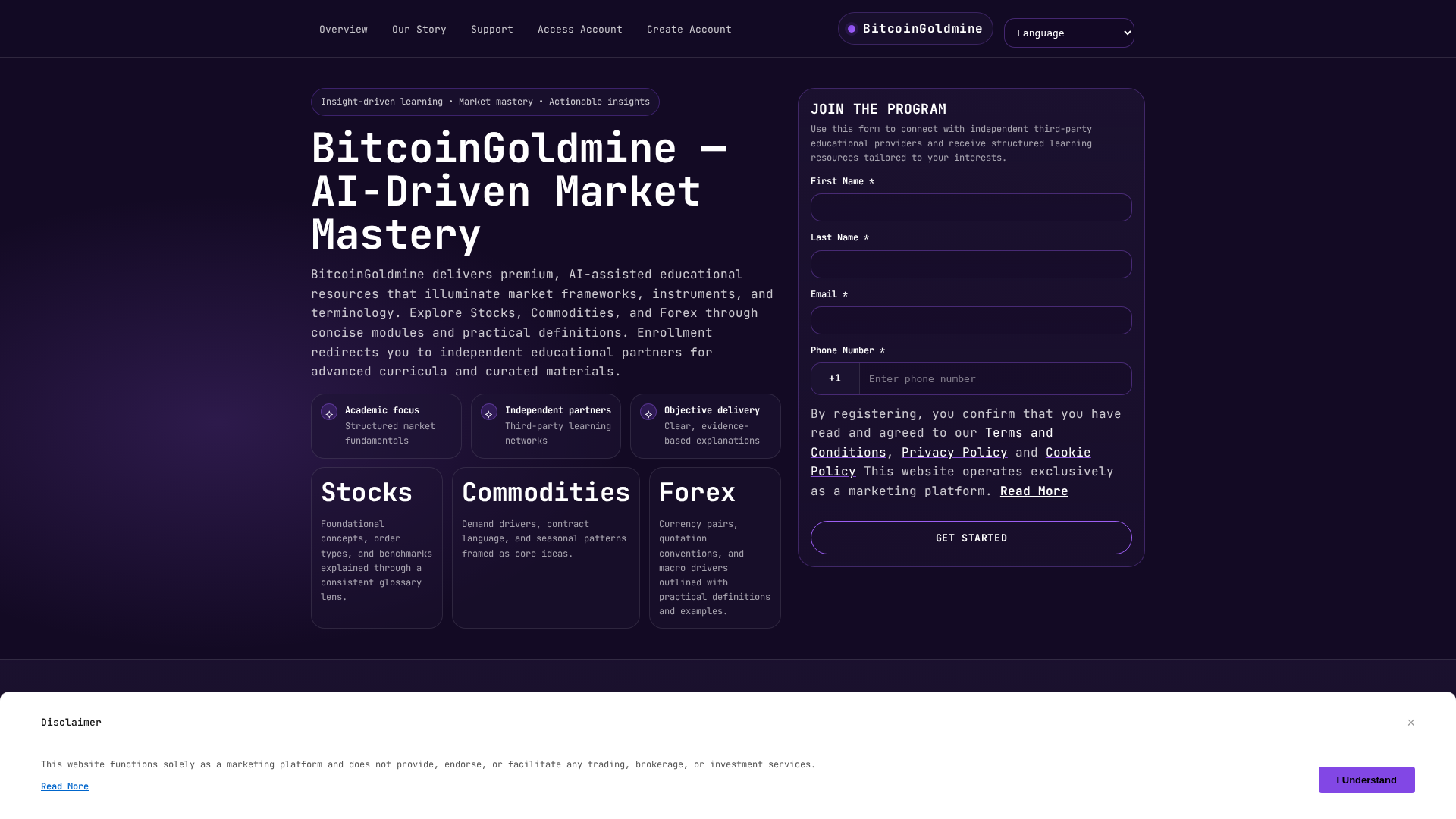Image resolution: width=1456 pixels, height=819 pixels.
Task: Open Read More in Disclaimer banner
Action: pyautogui.click(x=64, y=787)
